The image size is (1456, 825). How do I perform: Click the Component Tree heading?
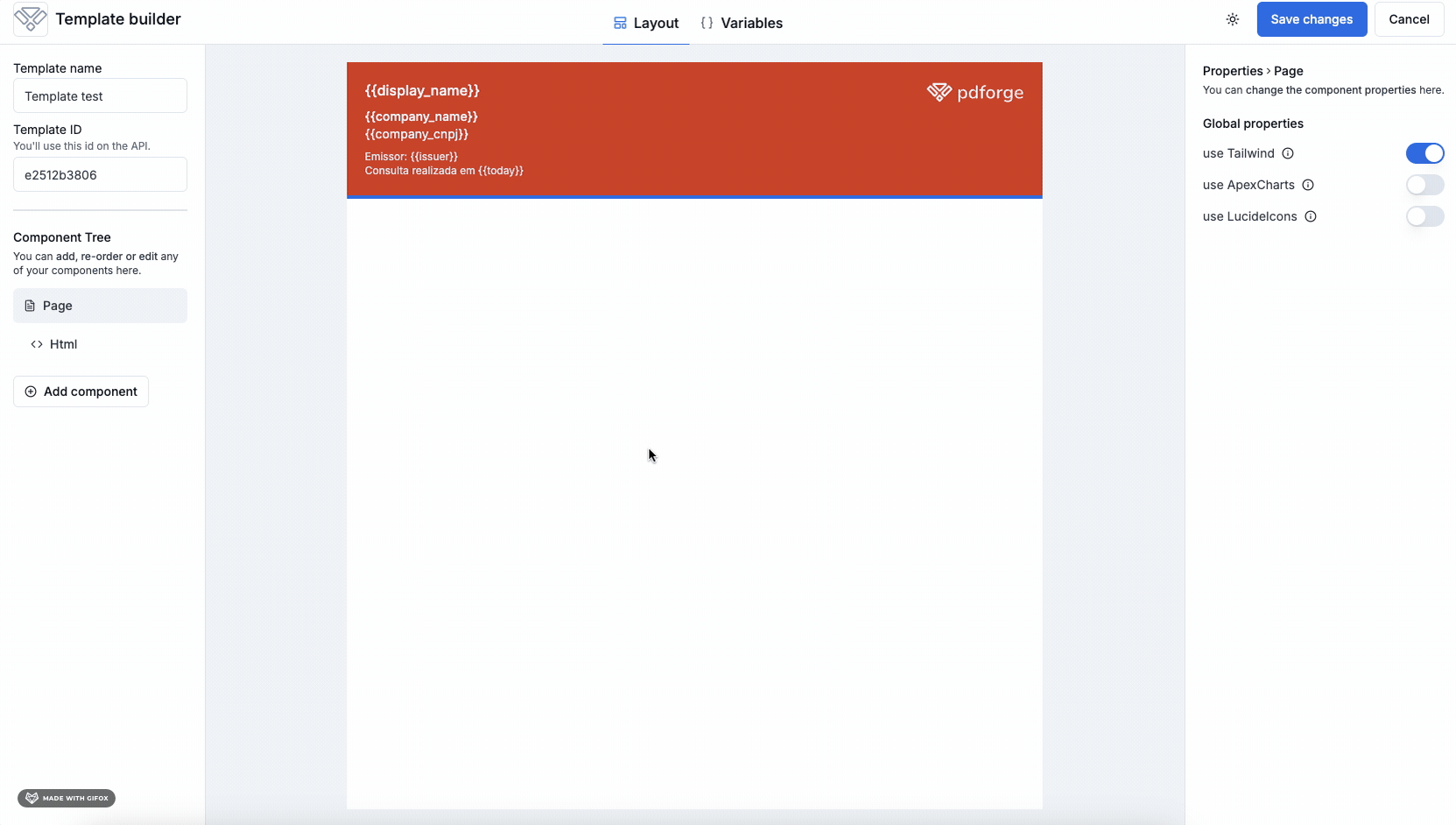pyautogui.click(x=62, y=237)
